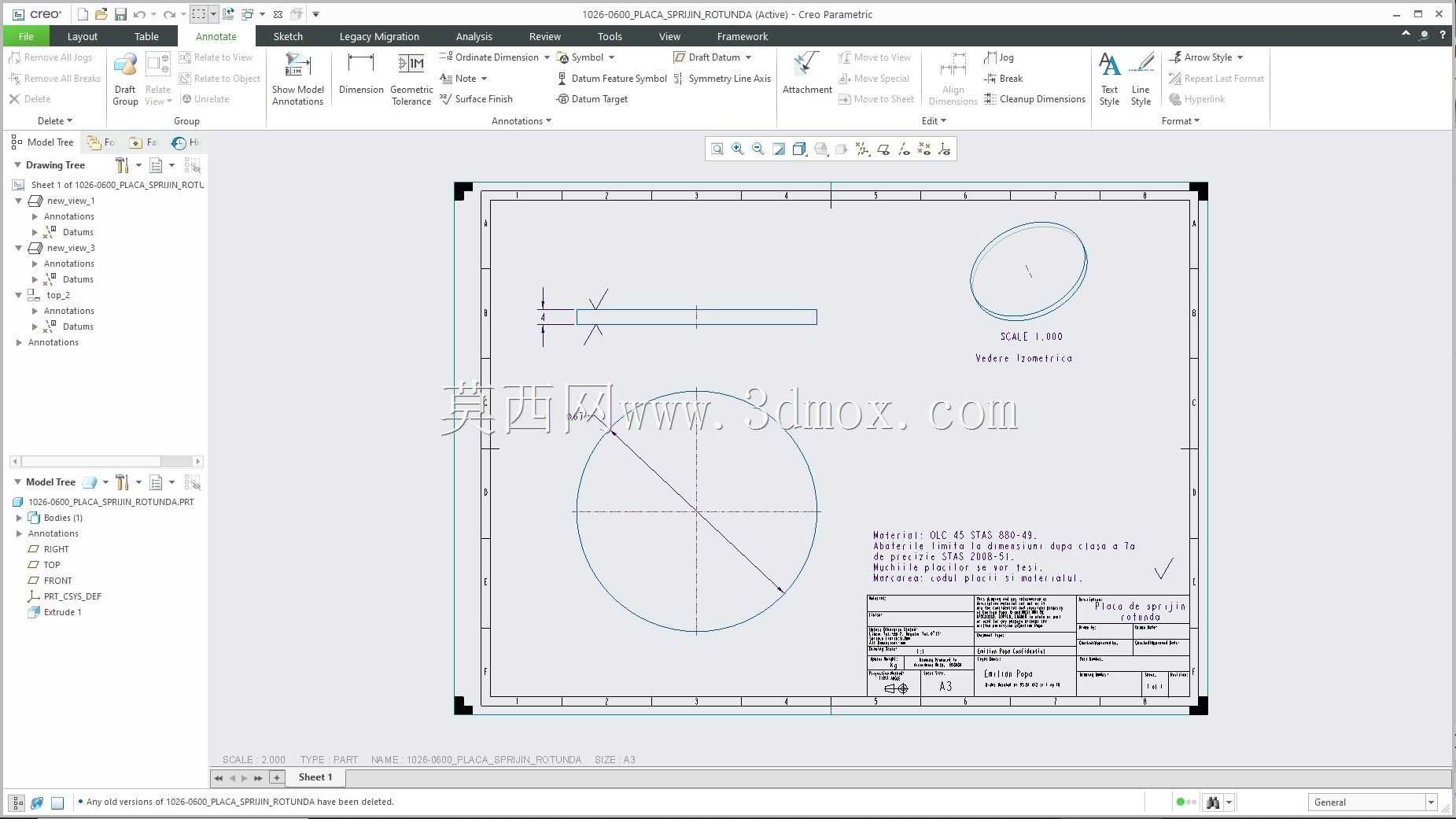Open the Arrow Style dropdown
This screenshot has height=819, width=1456.
point(1240,57)
